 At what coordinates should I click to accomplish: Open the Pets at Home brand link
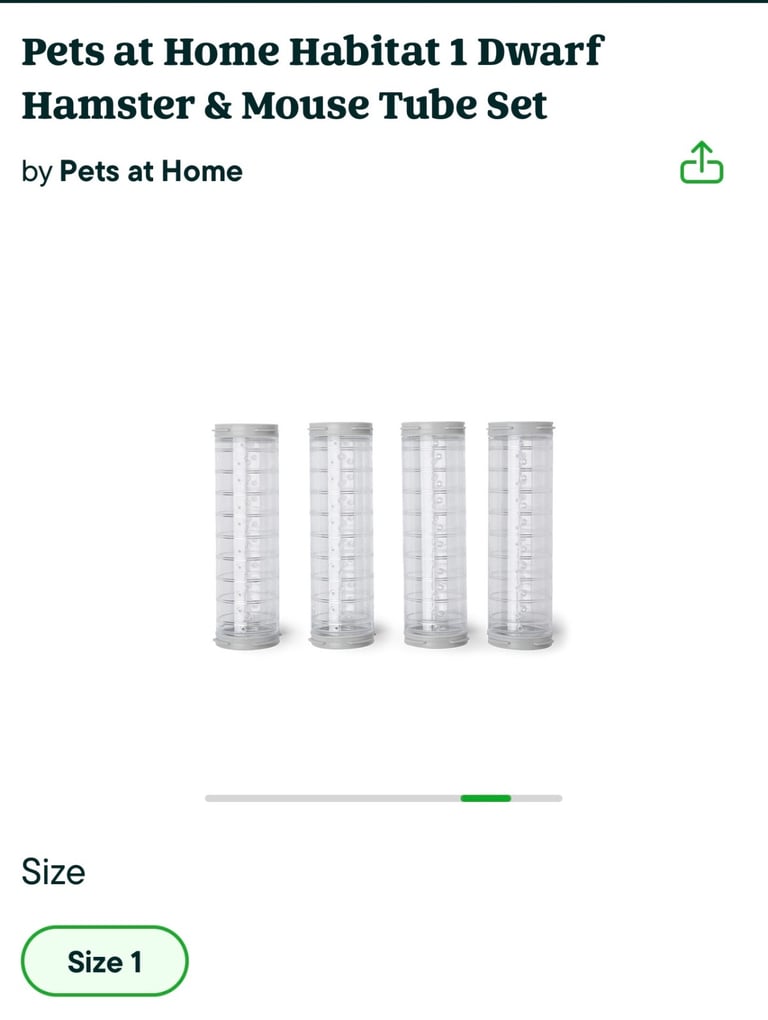click(151, 172)
